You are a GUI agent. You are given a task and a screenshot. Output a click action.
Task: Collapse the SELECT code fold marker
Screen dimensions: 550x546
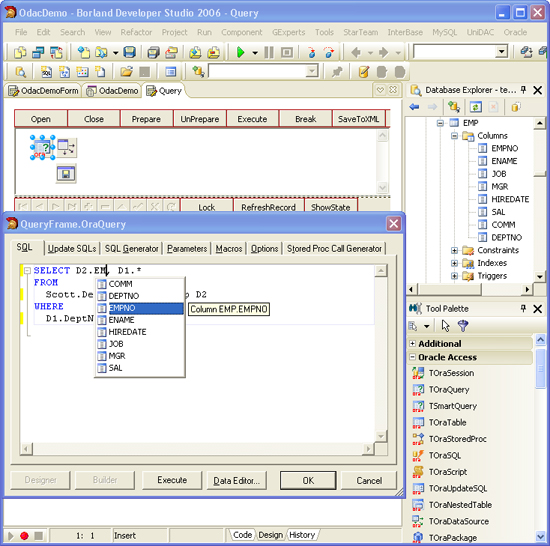pyautogui.click(x=27, y=270)
